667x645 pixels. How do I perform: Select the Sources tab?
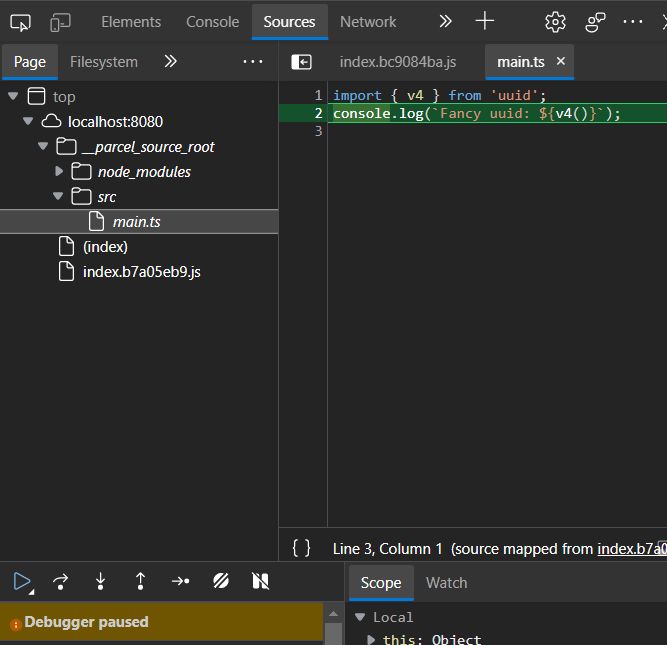tap(289, 22)
